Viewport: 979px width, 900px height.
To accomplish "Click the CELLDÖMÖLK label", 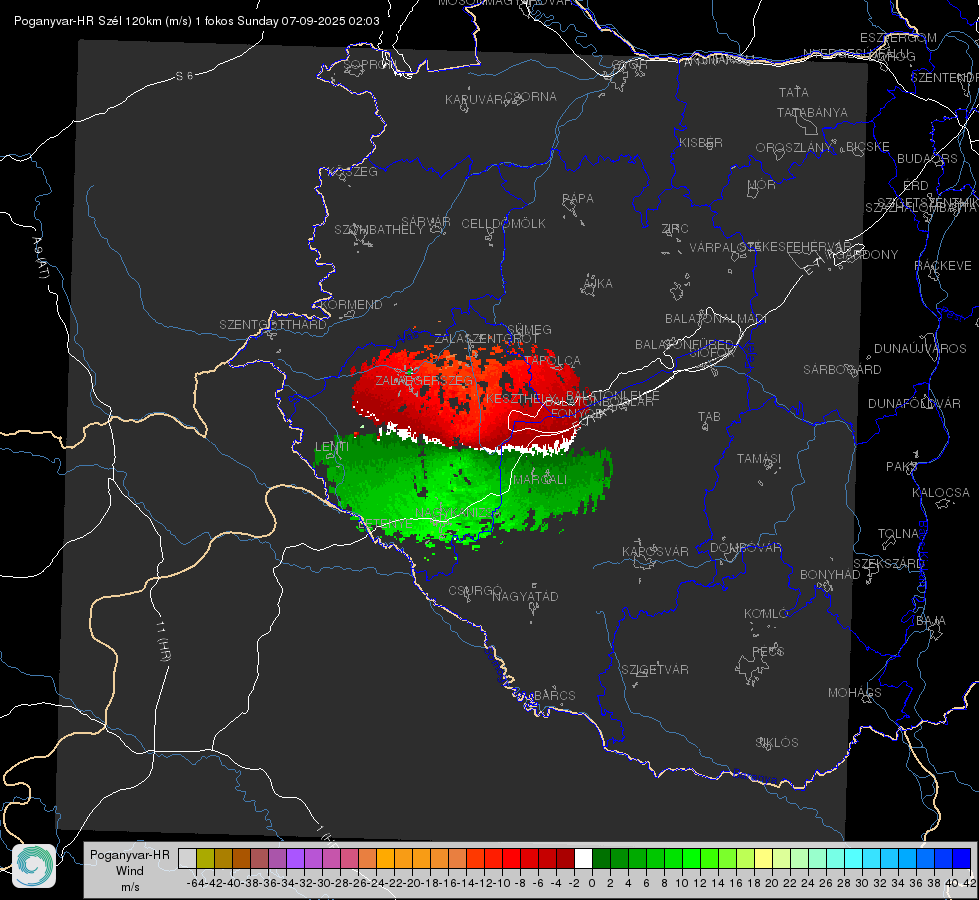I will [x=503, y=224].
